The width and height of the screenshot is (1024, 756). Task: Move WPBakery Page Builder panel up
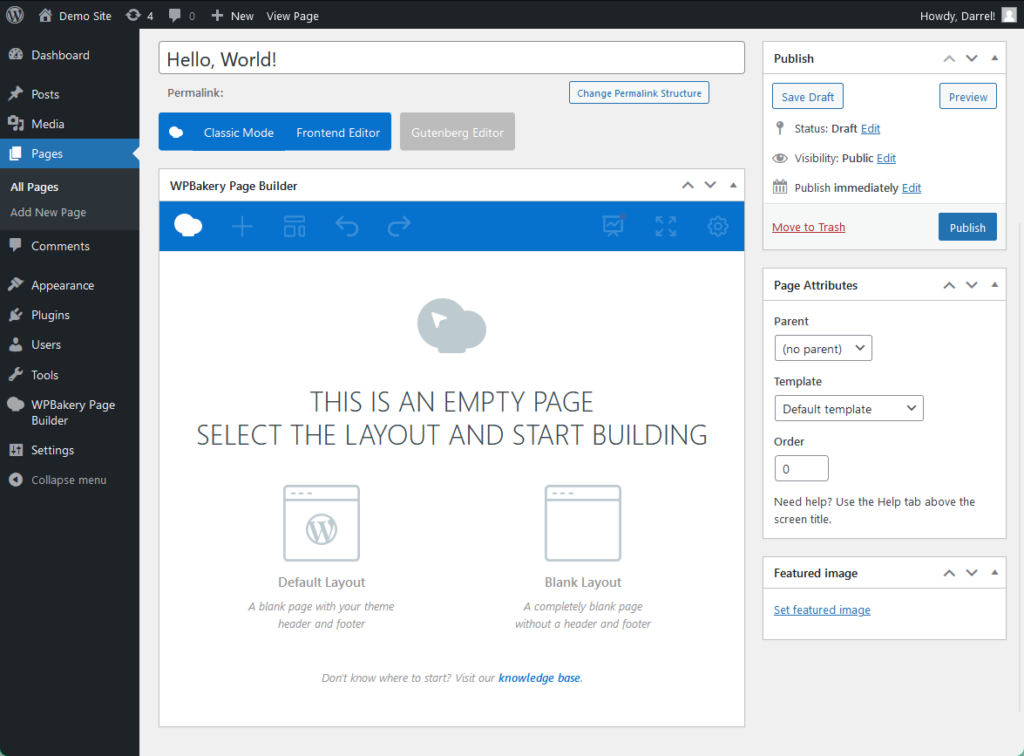coord(688,185)
